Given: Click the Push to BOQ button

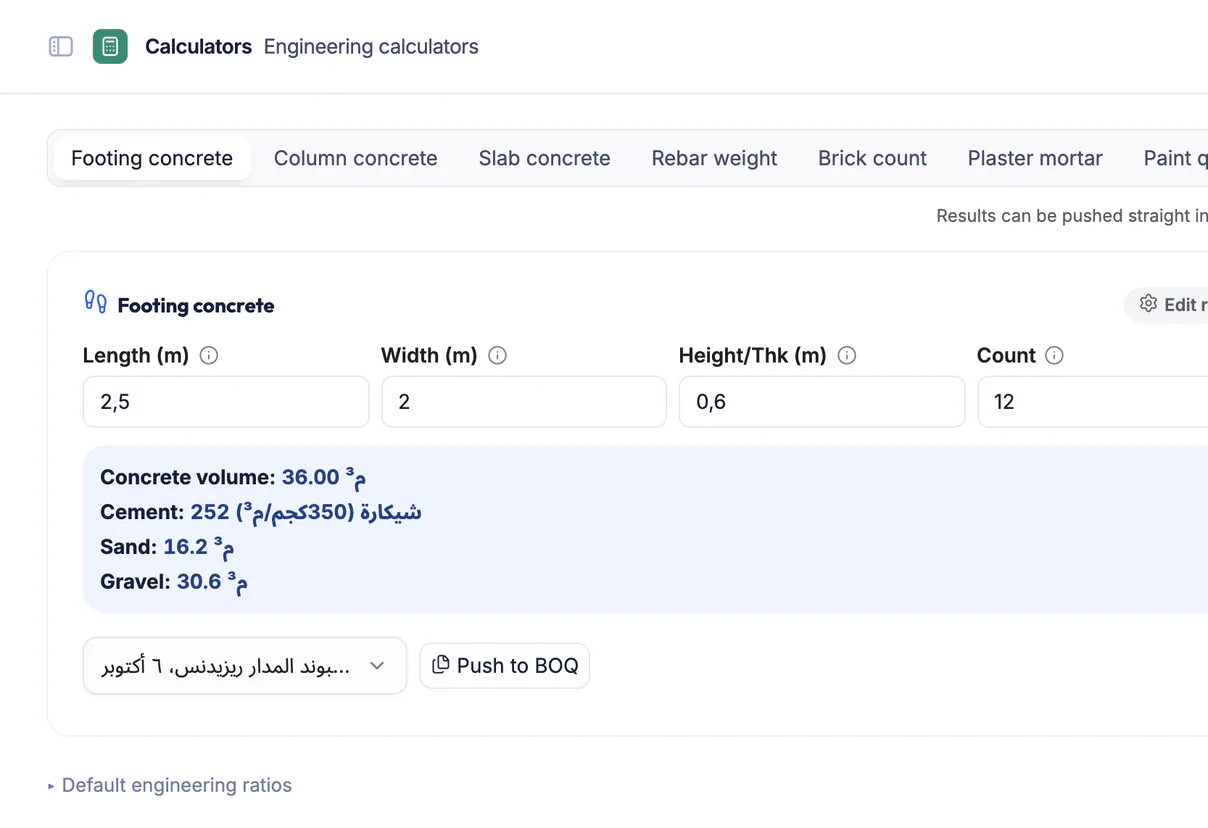Looking at the screenshot, I should tap(505, 665).
